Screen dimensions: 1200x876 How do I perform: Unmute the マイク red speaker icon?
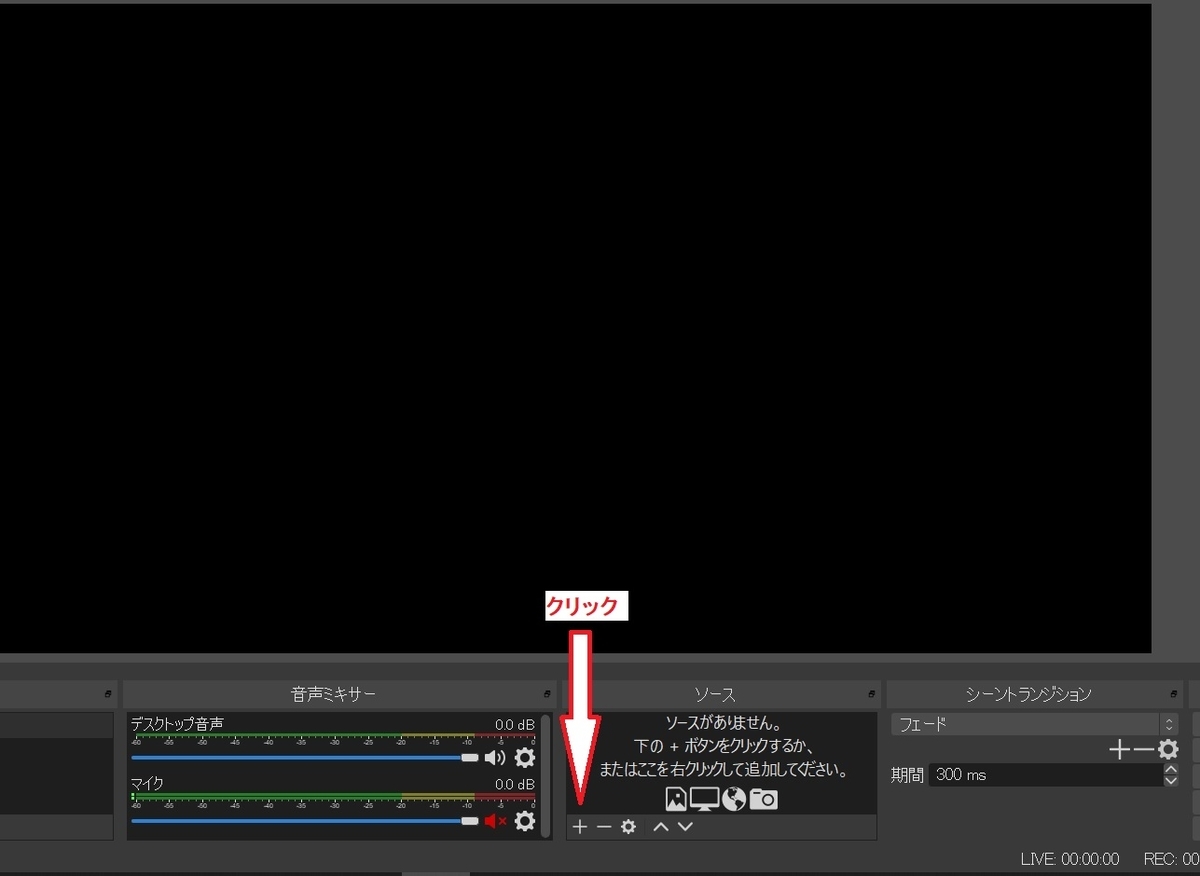(x=495, y=821)
